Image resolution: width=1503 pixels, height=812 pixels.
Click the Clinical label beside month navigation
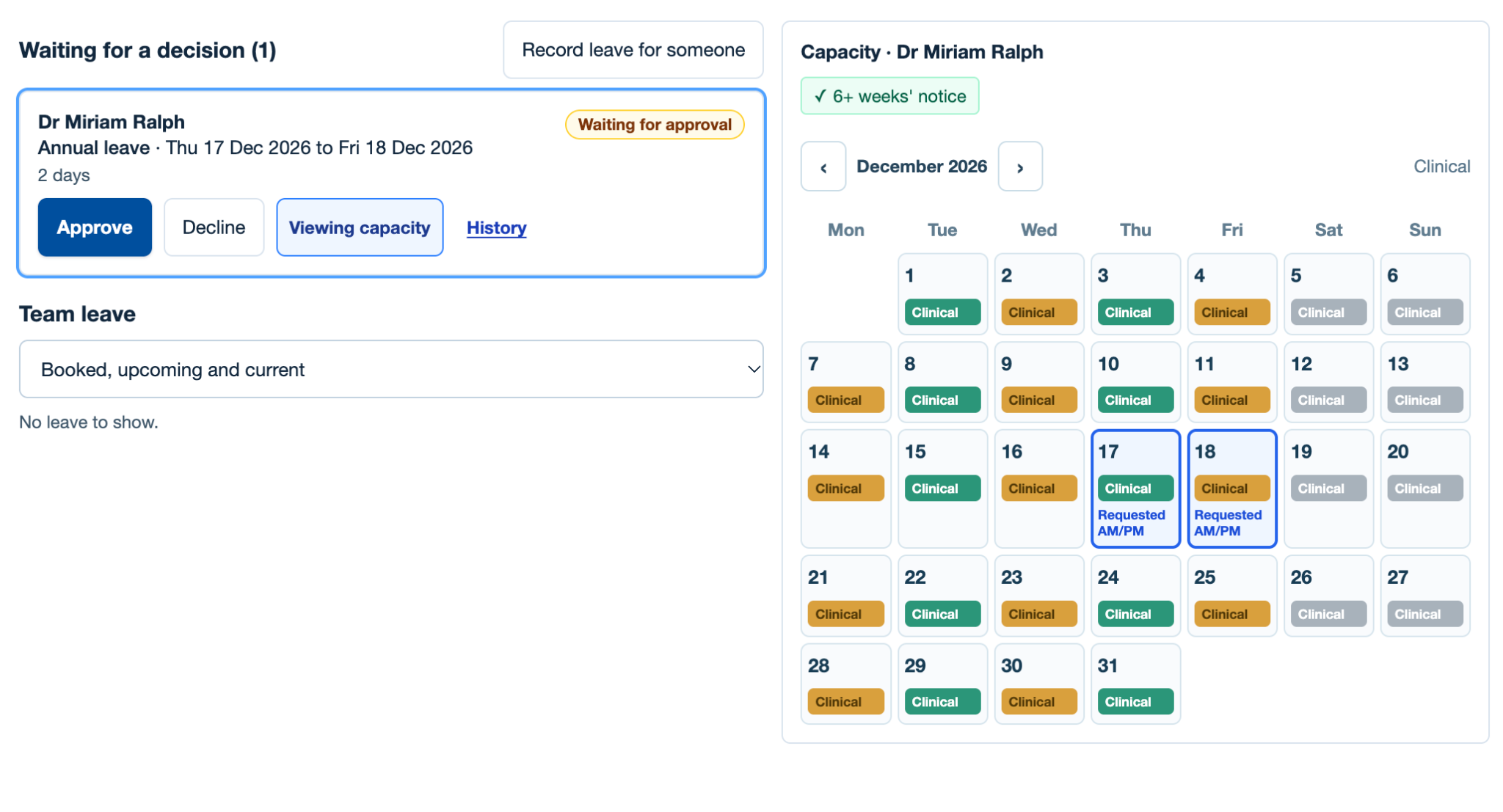point(1441,167)
